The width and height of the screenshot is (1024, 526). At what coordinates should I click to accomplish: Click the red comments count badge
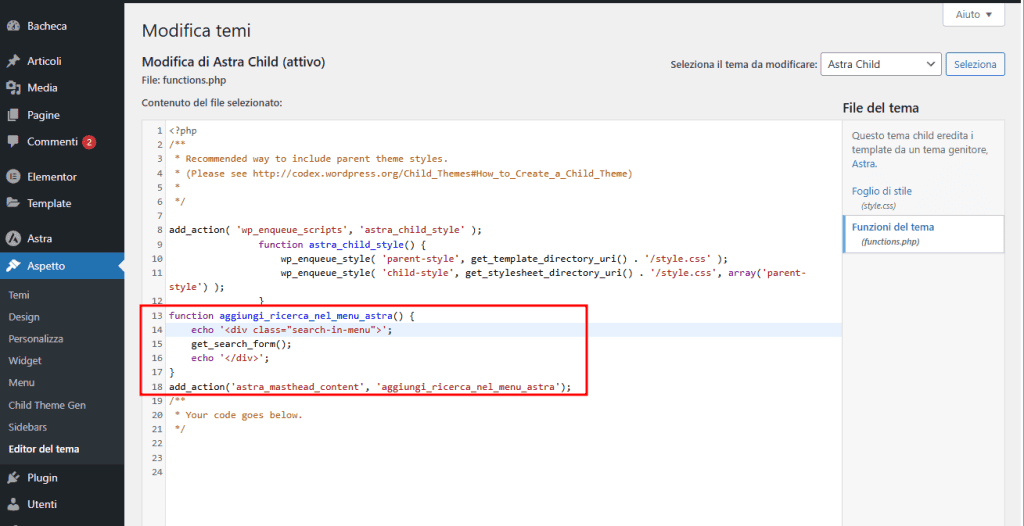pyautogui.click(x=89, y=142)
